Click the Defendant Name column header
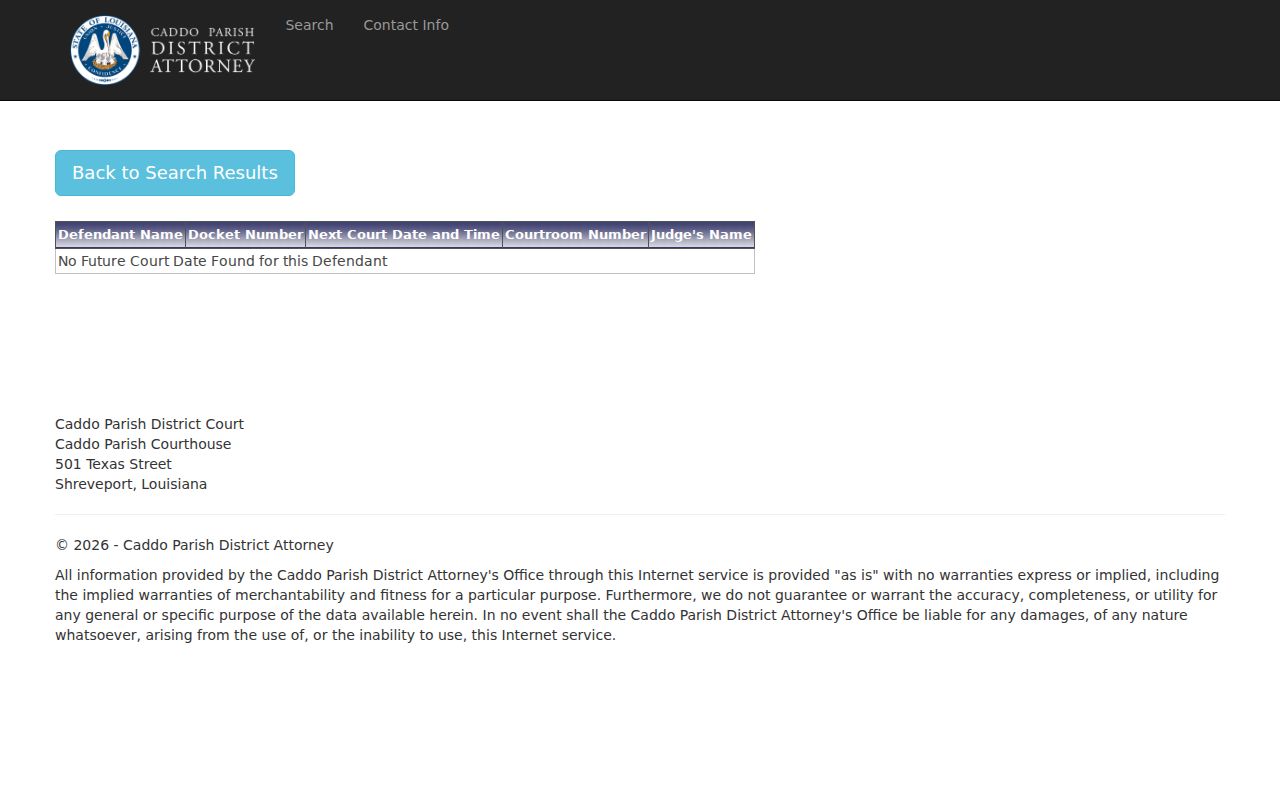Screen dimensions: 1280x800 [x=120, y=235]
